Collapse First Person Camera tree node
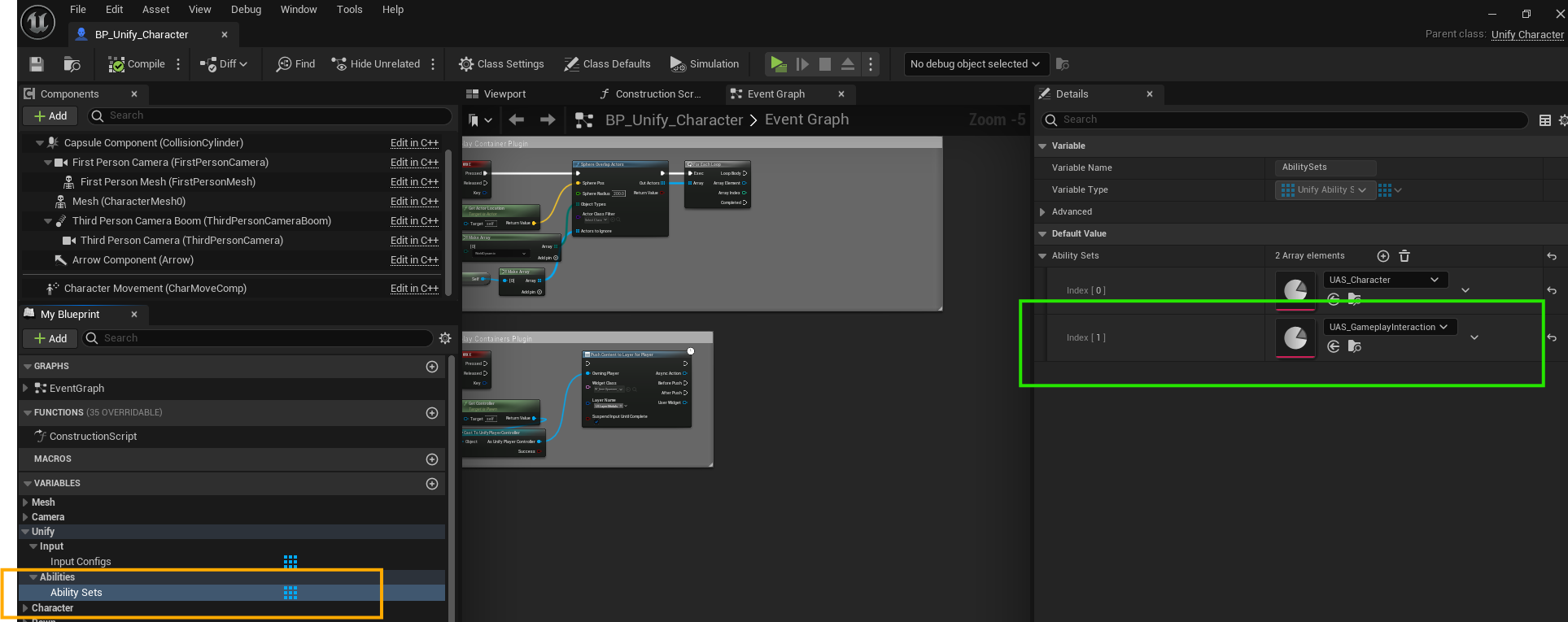 [48, 163]
